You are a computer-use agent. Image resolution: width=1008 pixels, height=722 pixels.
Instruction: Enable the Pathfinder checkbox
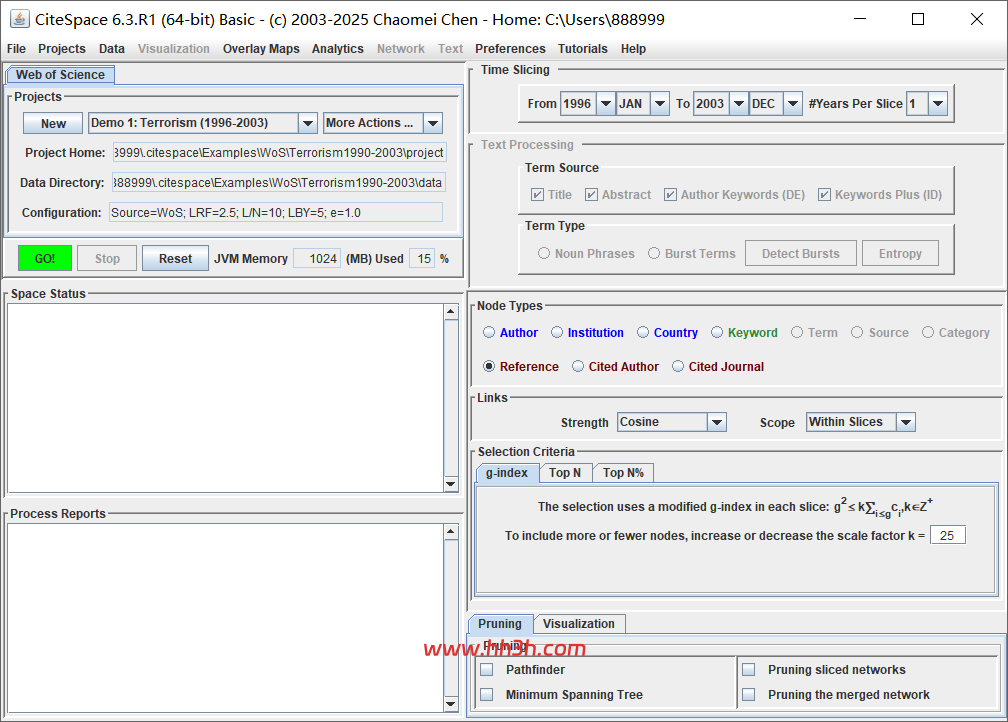(x=487, y=670)
